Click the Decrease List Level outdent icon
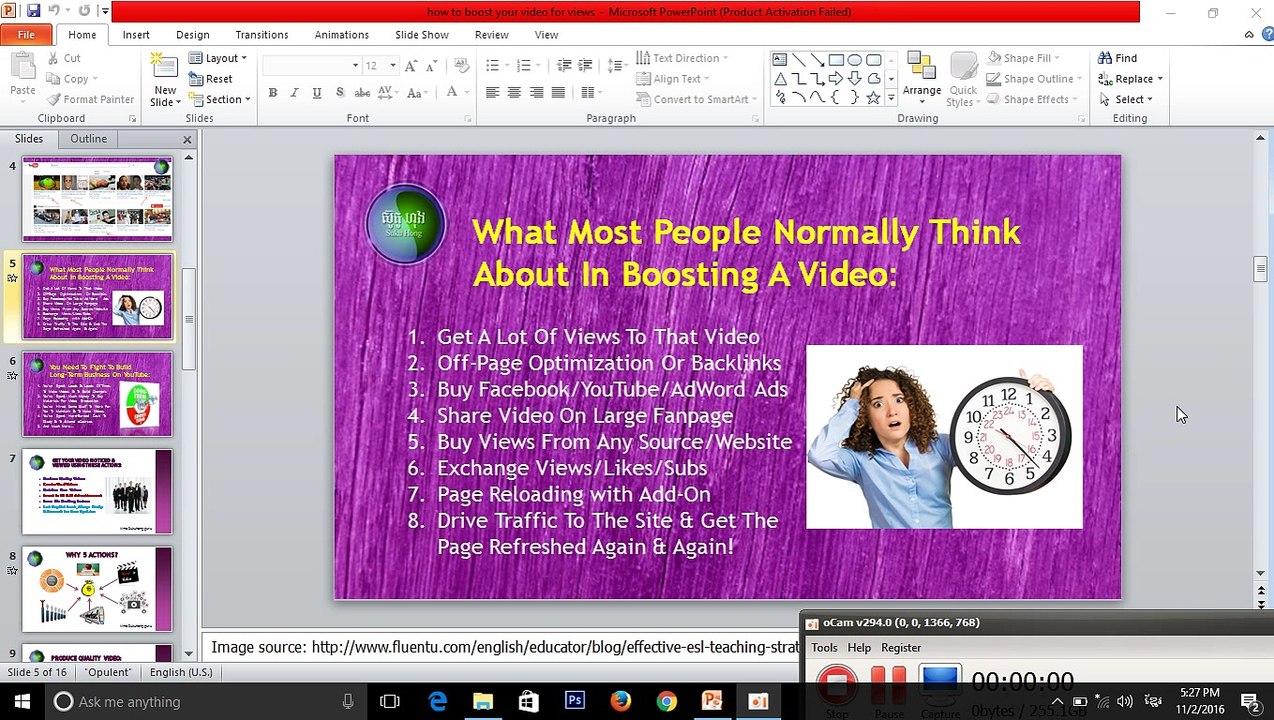Screen dimensions: 1274x720 (x=564, y=65)
